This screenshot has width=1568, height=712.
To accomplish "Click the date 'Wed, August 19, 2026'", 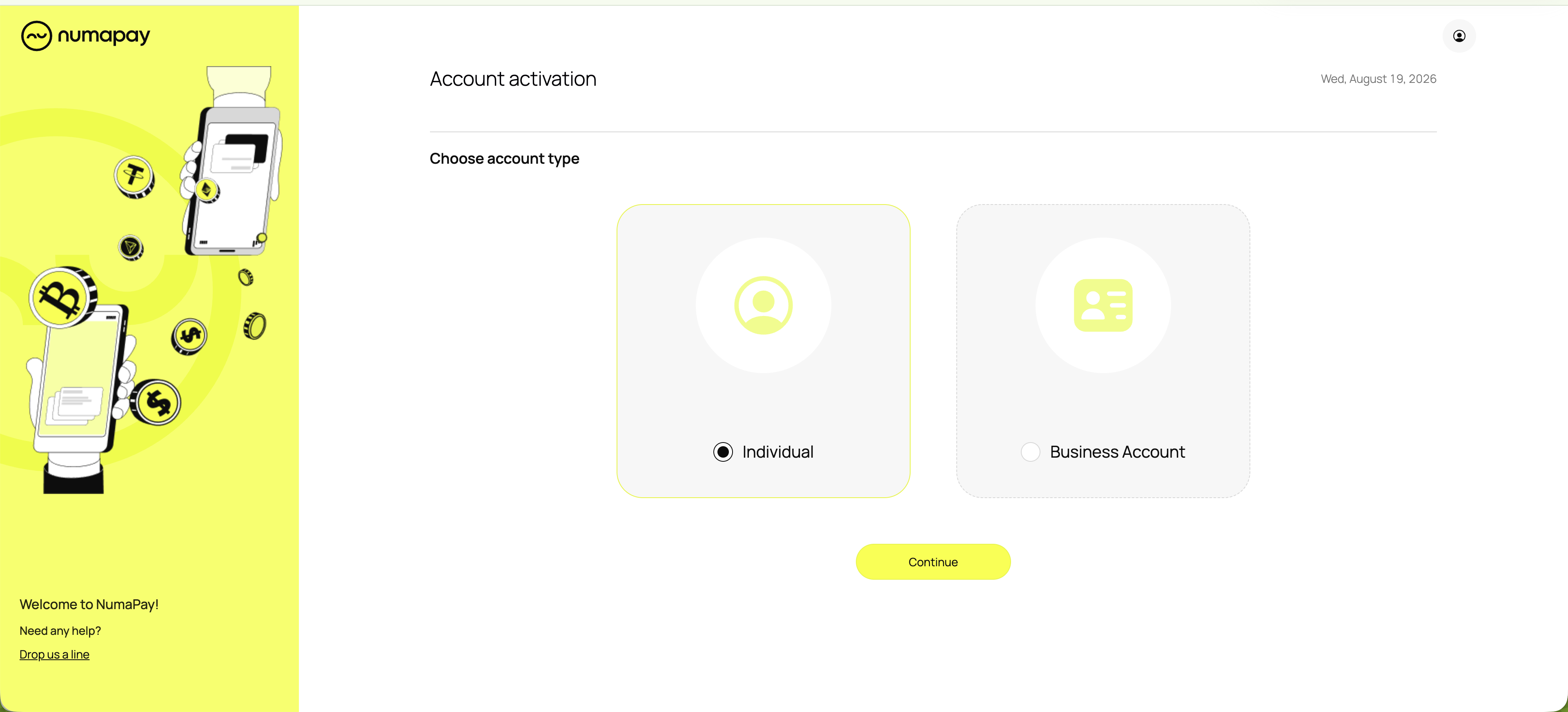I will [x=1379, y=79].
